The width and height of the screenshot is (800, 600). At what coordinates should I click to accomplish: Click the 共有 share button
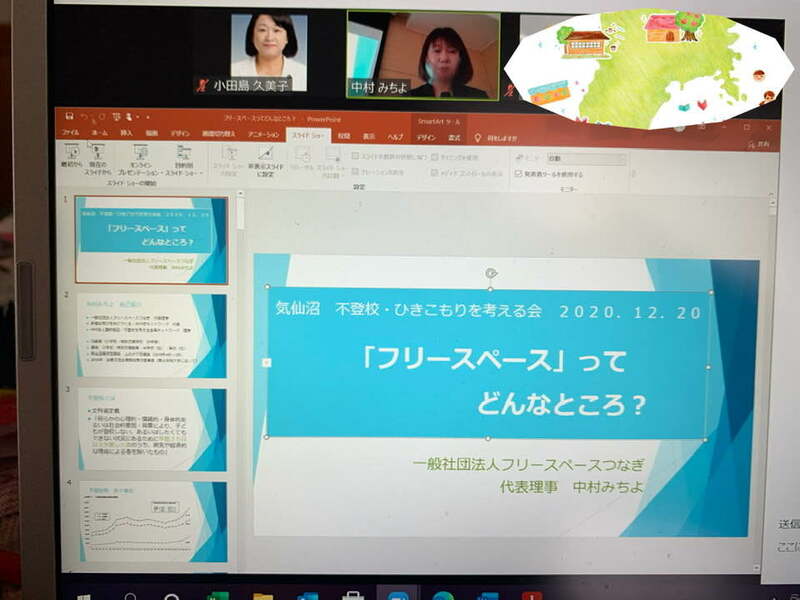[759, 145]
